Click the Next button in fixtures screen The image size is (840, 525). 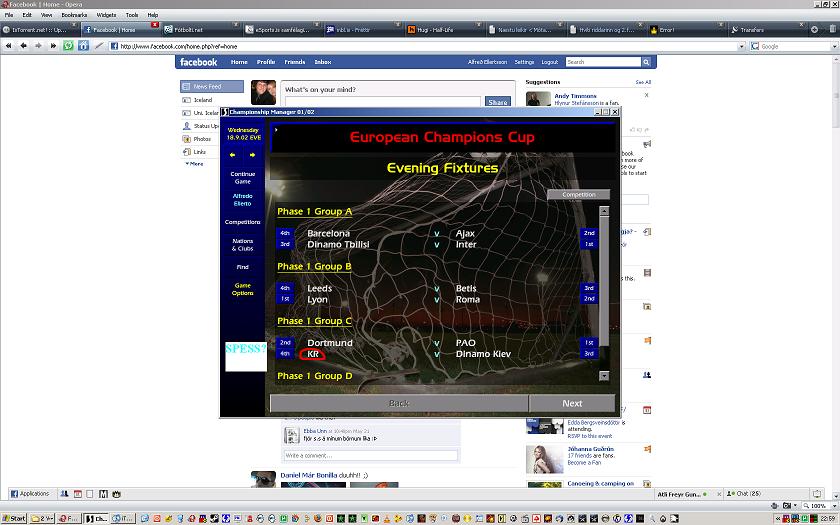pos(572,403)
